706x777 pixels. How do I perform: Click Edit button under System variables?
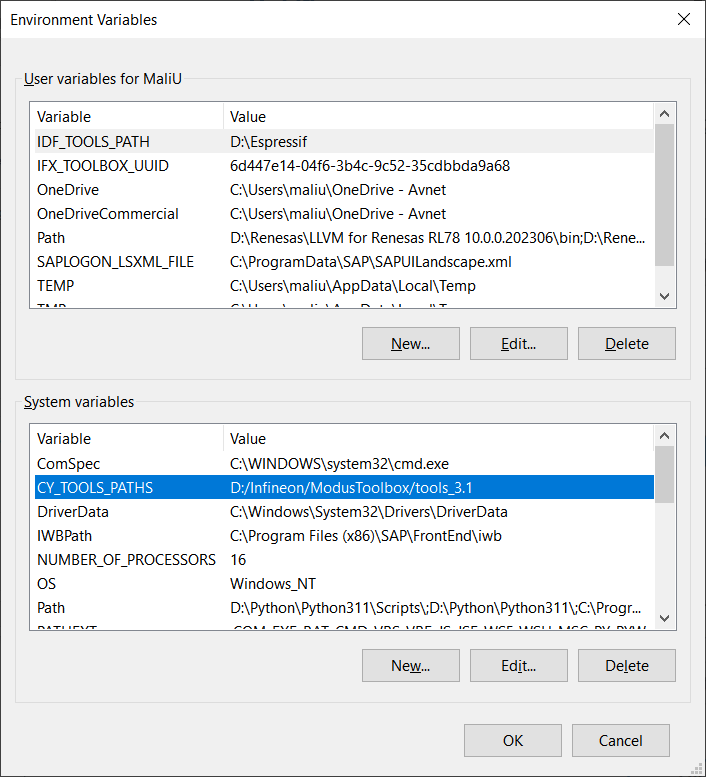[x=518, y=665]
